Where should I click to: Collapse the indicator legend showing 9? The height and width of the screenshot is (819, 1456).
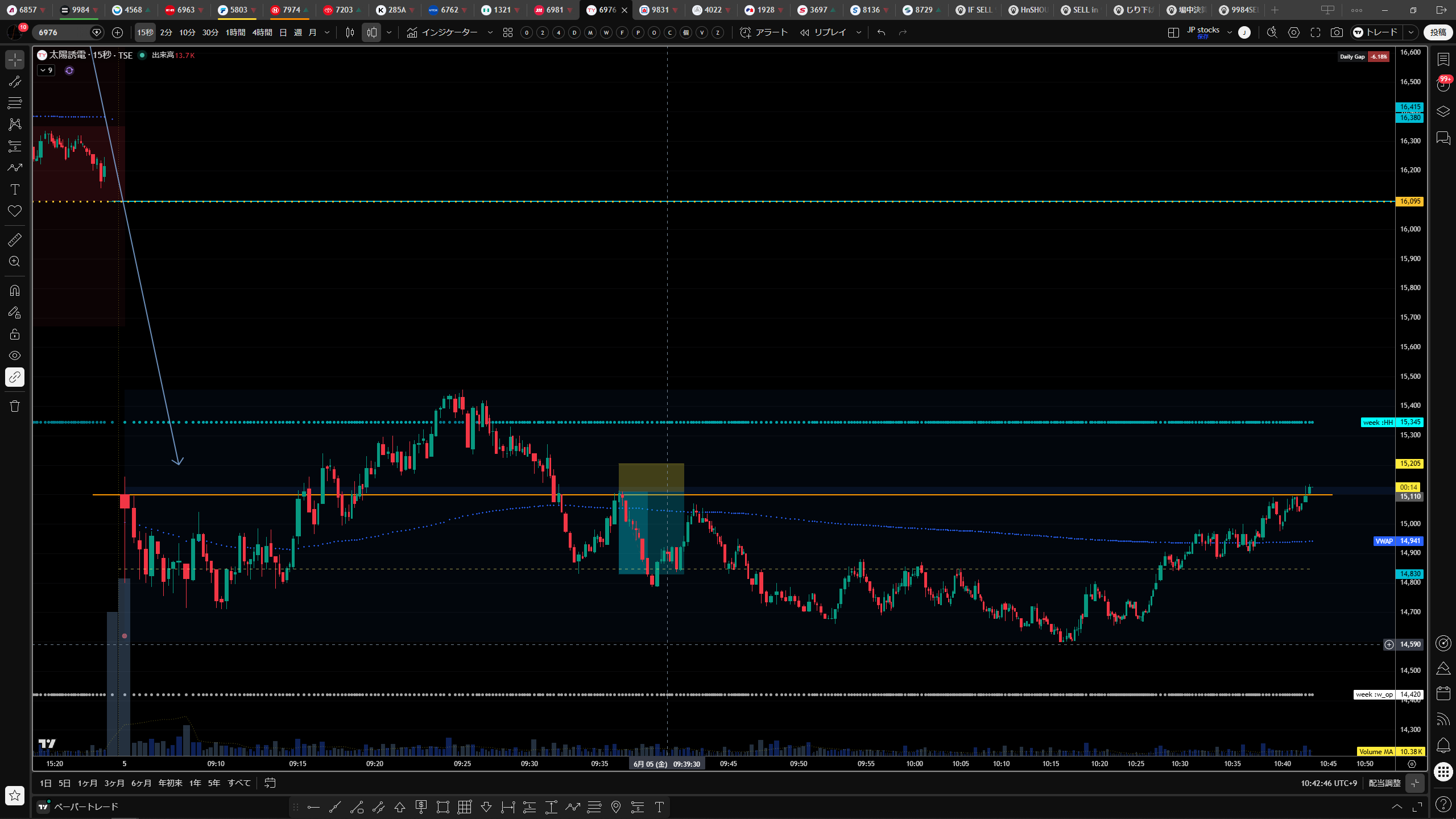click(46, 71)
